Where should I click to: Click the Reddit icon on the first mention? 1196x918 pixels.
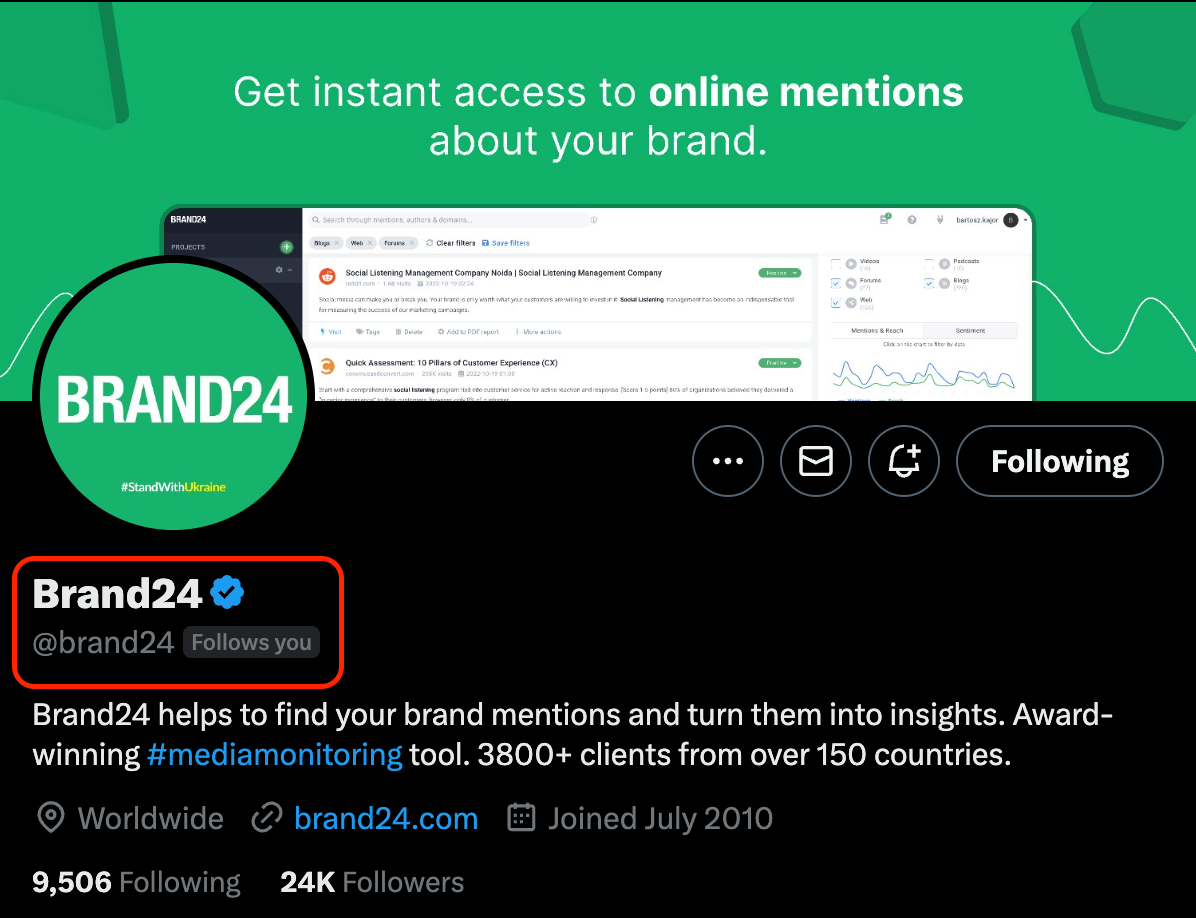tap(326, 277)
